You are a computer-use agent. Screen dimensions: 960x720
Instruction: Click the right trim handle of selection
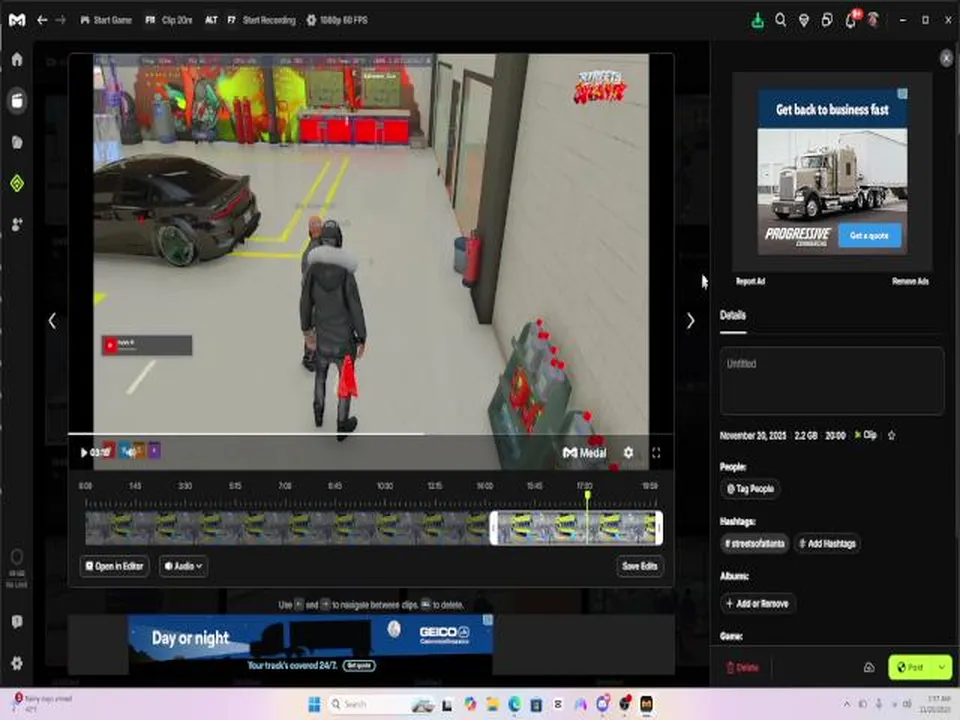659,528
